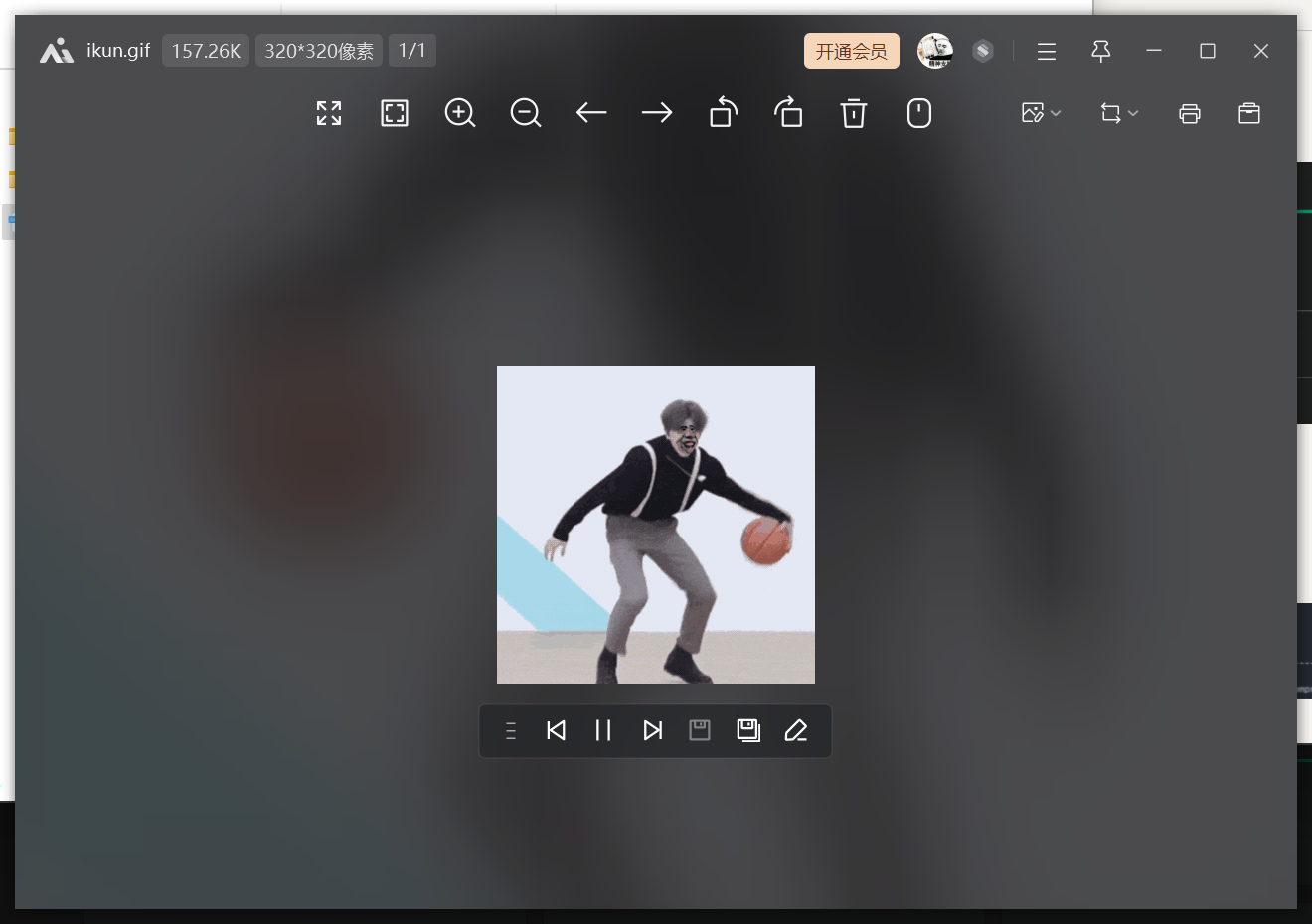
Task: Click the hexagon skin badge icon
Action: tap(983, 51)
